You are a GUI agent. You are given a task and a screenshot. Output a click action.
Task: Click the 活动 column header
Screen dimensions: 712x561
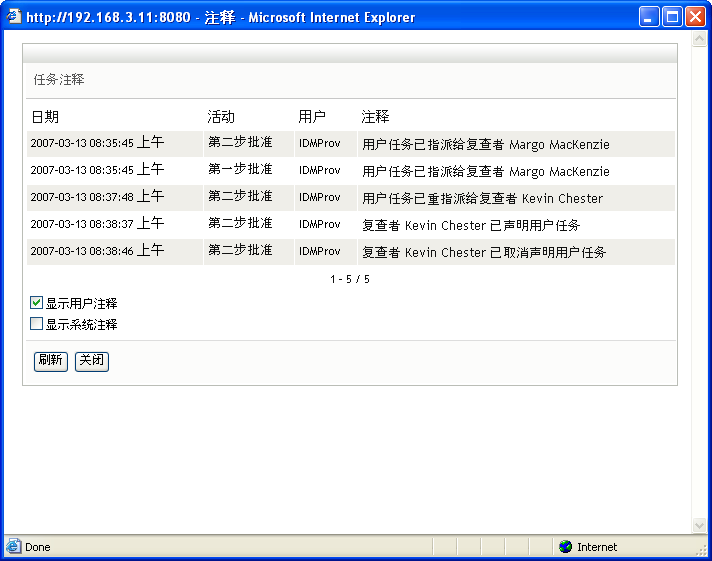pos(221,117)
